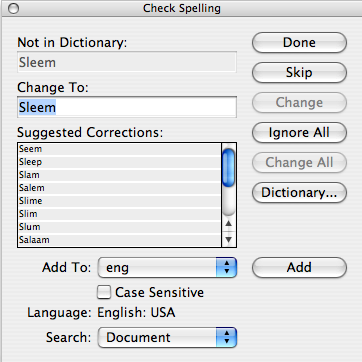Pick Salaam from the suggestions list

(x=119, y=240)
